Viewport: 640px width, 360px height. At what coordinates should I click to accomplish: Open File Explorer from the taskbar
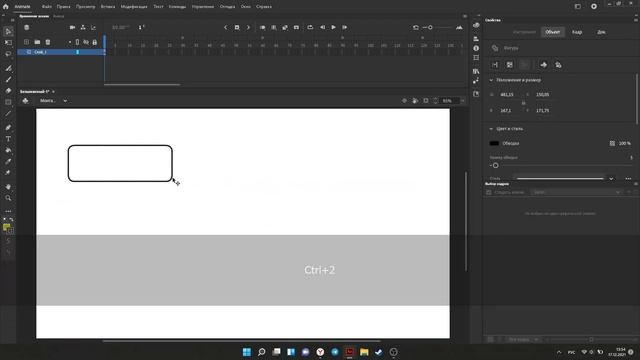pos(364,352)
